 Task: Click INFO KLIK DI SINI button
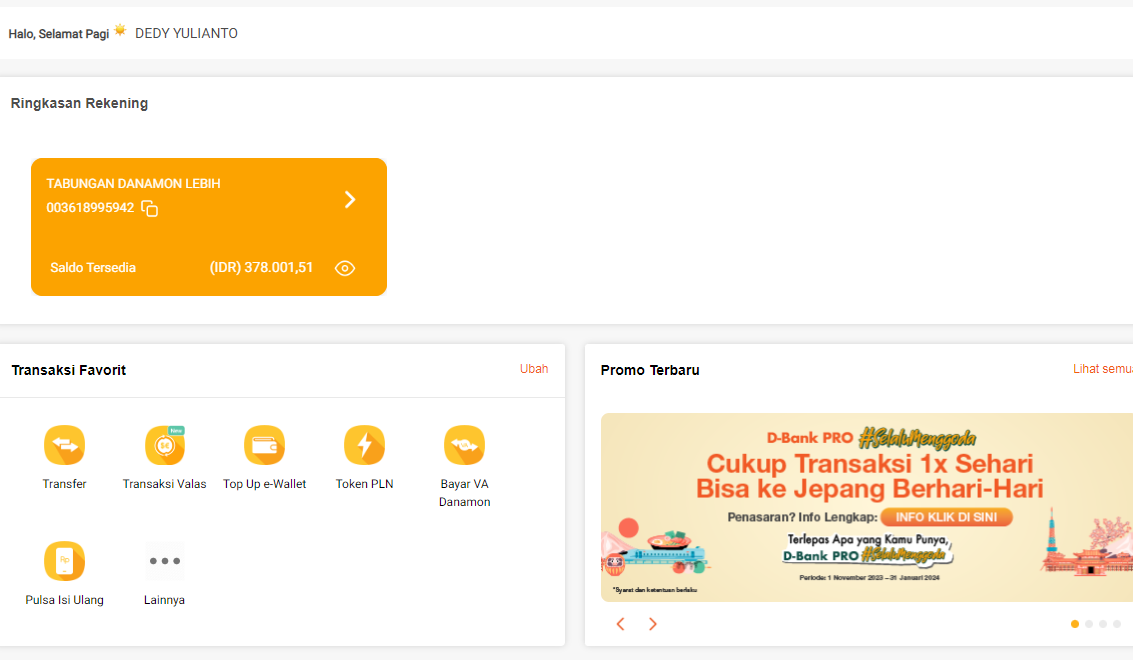[x=946, y=518]
